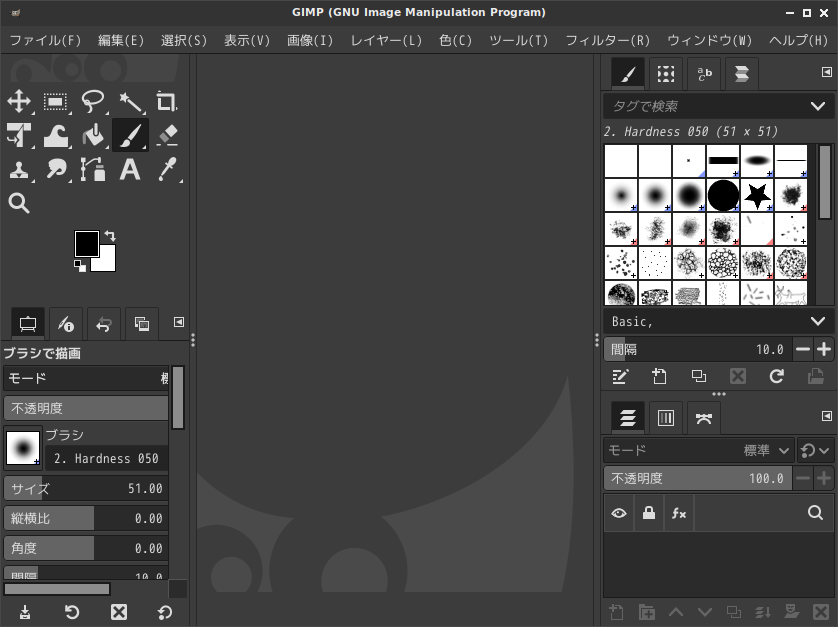Select the Color Picker eyedropper tool
The height and width of the screenshot is (627, 838).
[166, 169]
